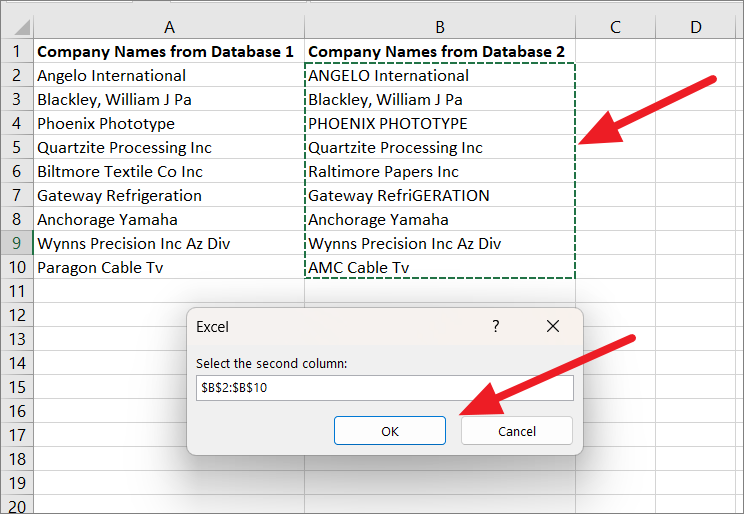This screenshot has width=744, height=514.
Task: Select cell 'Anchorage Yamaha' in column A
Action: click(x=169, y=219)
